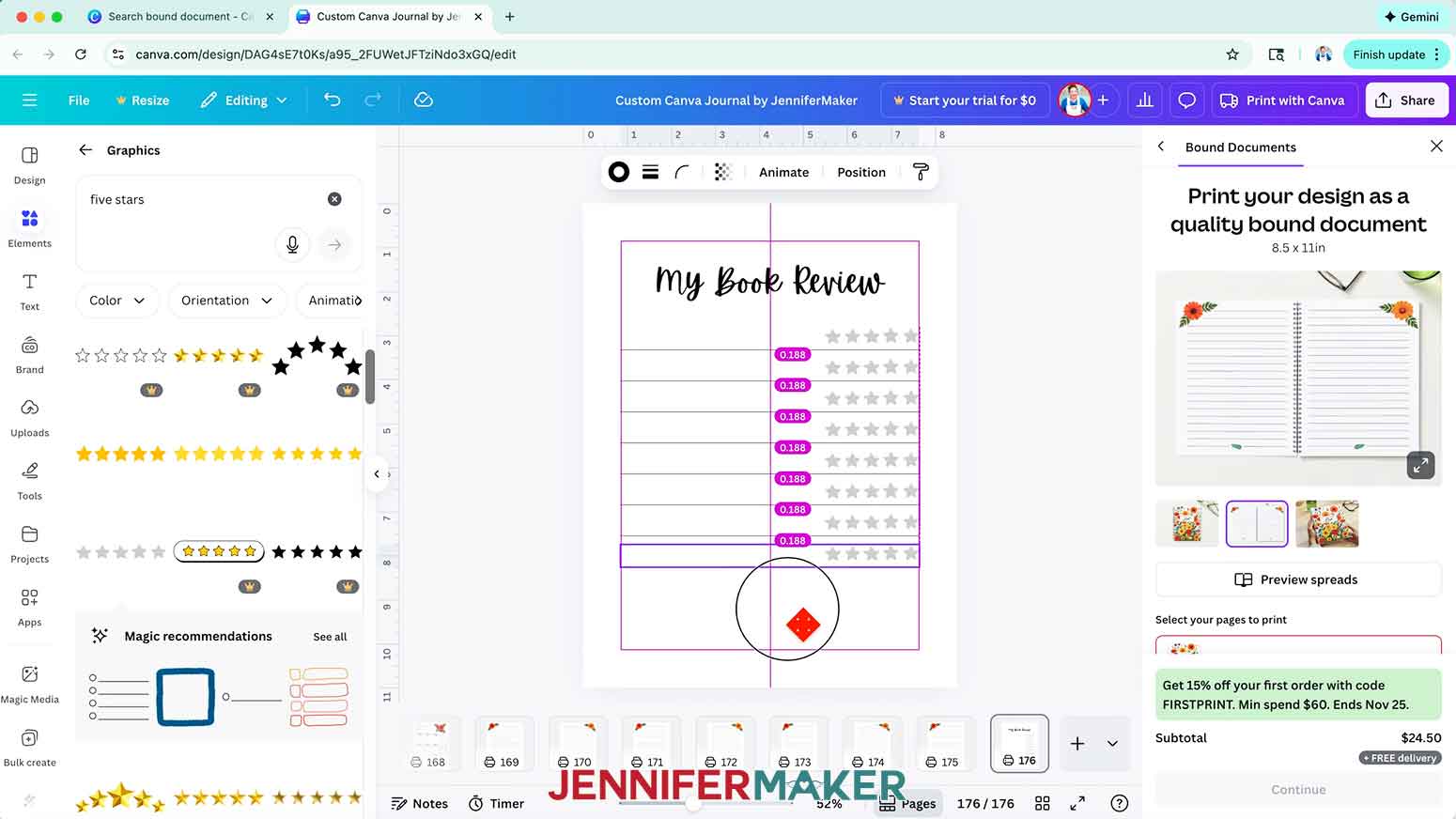Click Preview spreads button
Screen dimensions: 1456x819
(x=1297, y=579)
